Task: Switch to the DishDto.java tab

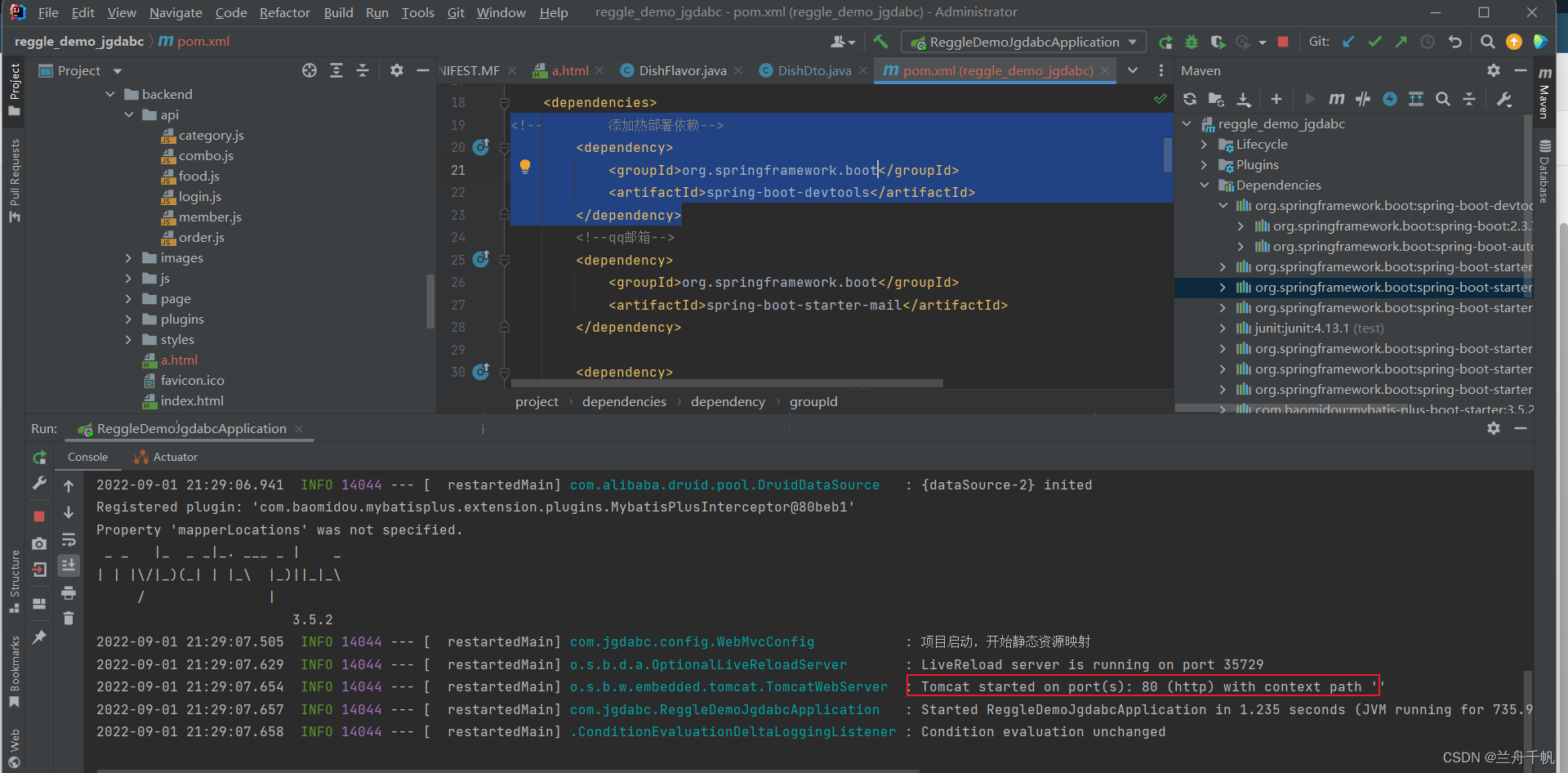Action: tap(811, 70)
